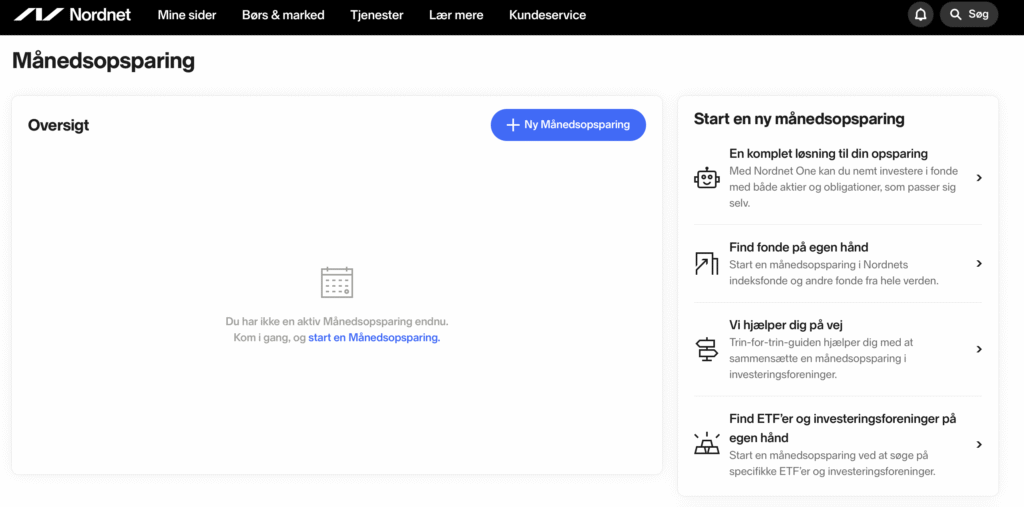
Task: Expand the 'Vi hjælper dig på vej' chevron
Action: pos(979,350)
